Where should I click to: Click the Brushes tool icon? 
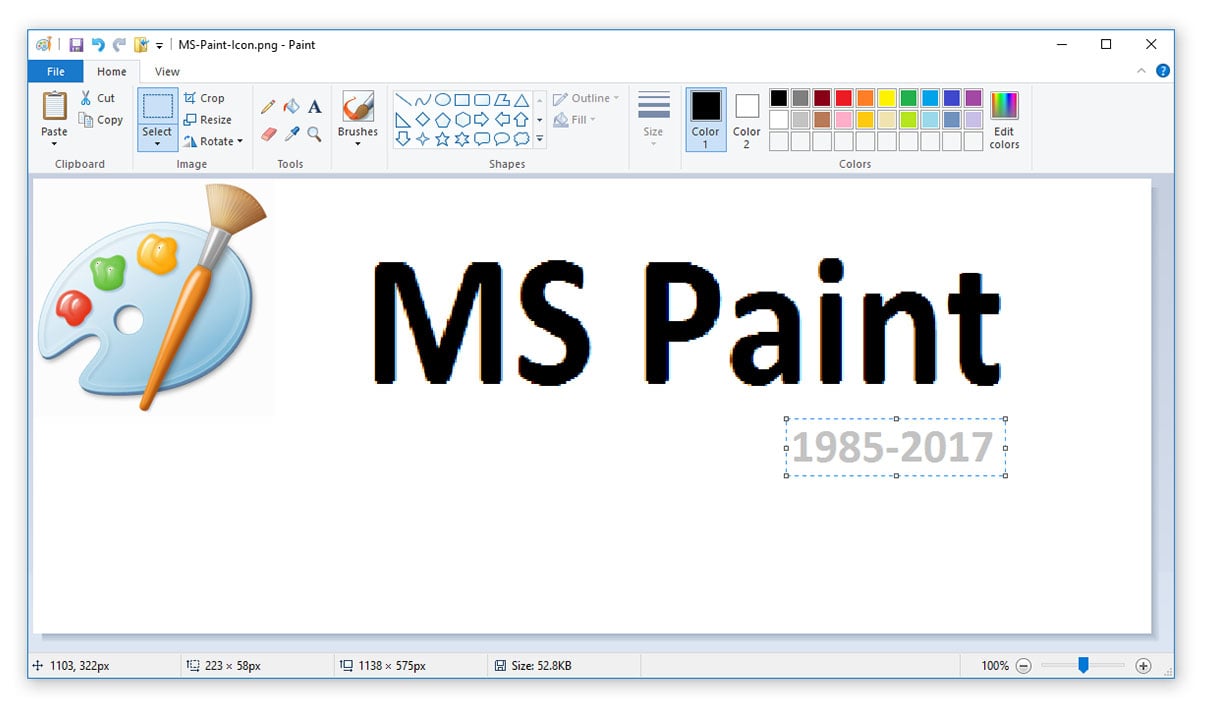point(358,107)
